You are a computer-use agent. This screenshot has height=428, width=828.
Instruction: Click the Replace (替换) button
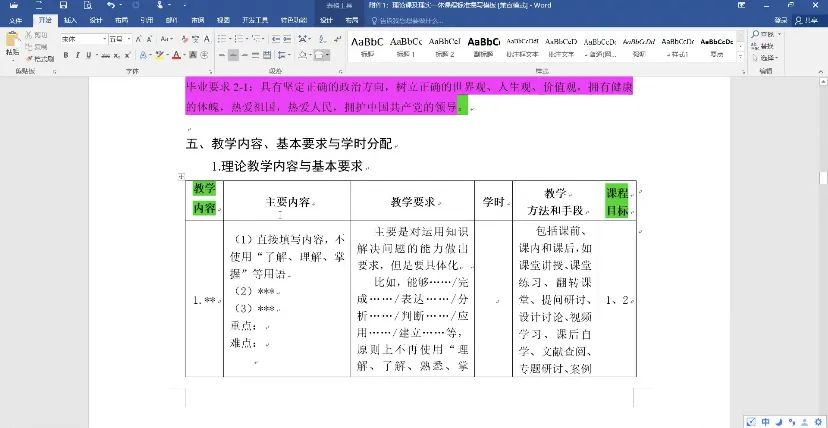[763, 46]
